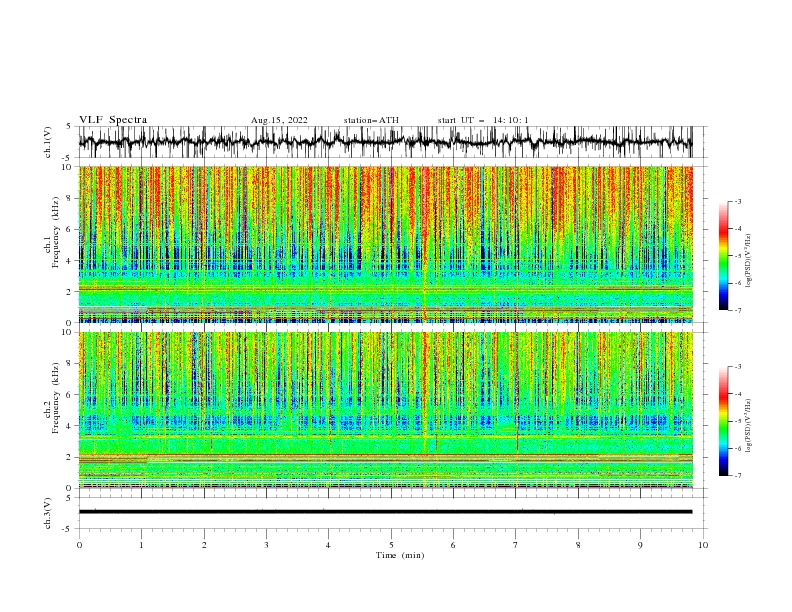Viewport: 792px width, 612px height.
Task: Click the "Time (min)" x-axis label
Action: click(x=400, y=555)
